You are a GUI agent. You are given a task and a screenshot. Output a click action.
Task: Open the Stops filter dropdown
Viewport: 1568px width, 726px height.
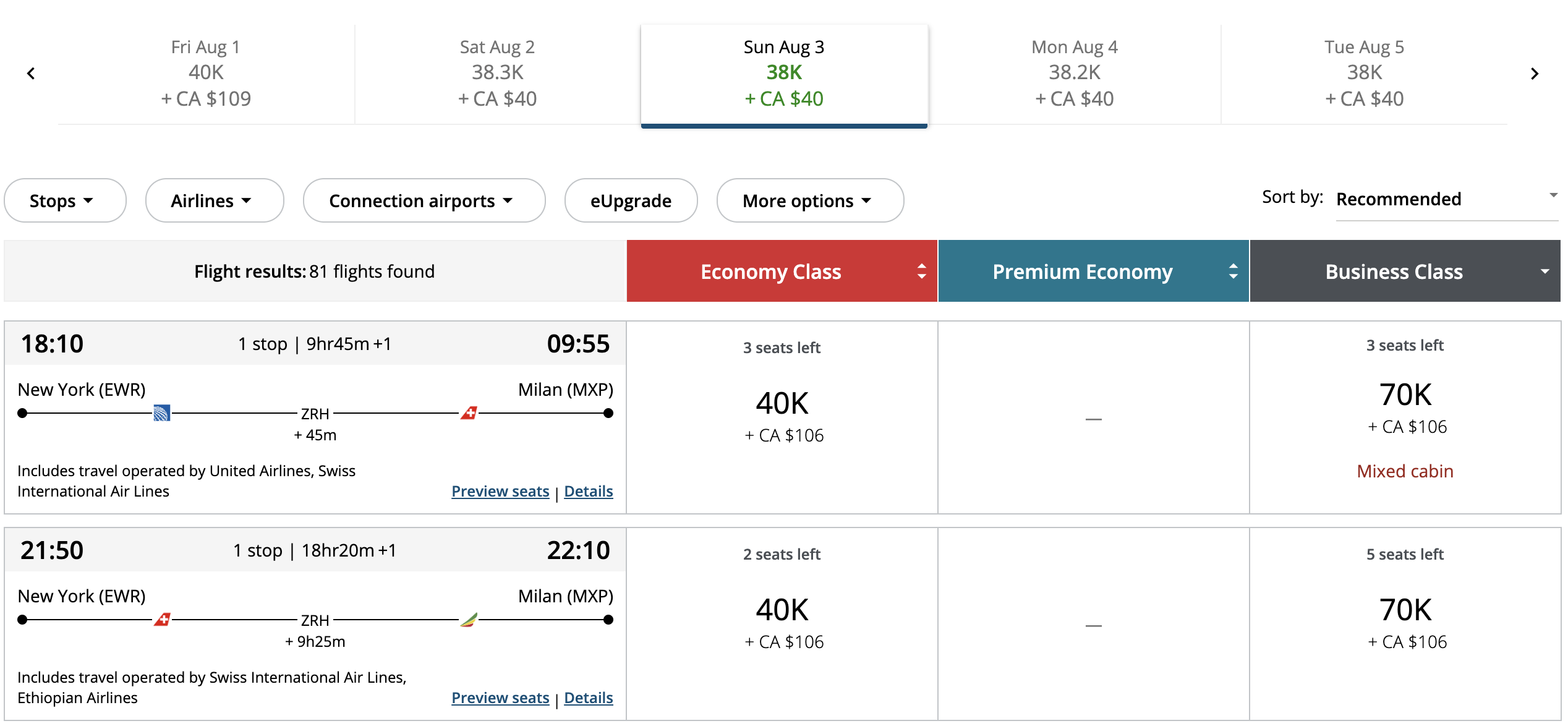tap(65, 200)
